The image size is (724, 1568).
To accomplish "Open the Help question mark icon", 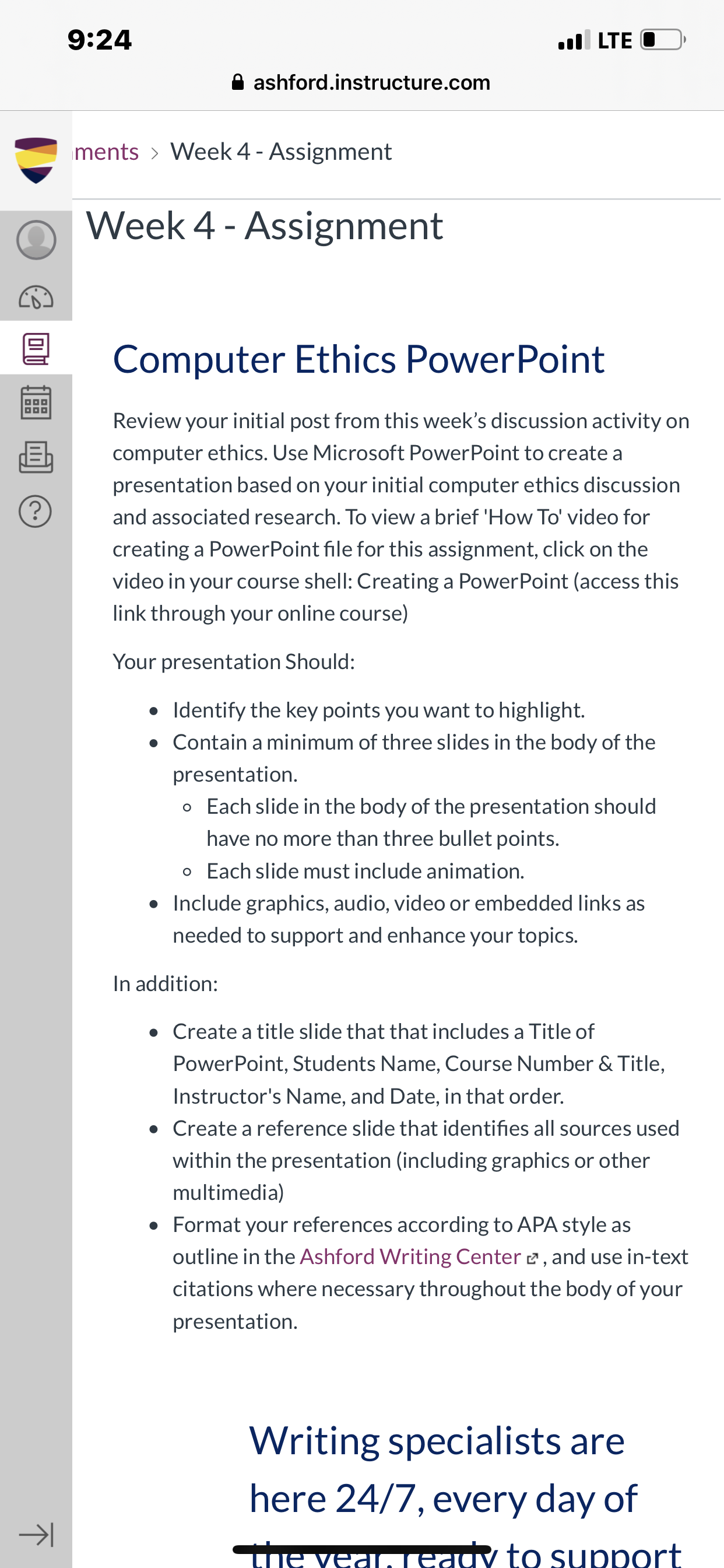I will [36, 512].
